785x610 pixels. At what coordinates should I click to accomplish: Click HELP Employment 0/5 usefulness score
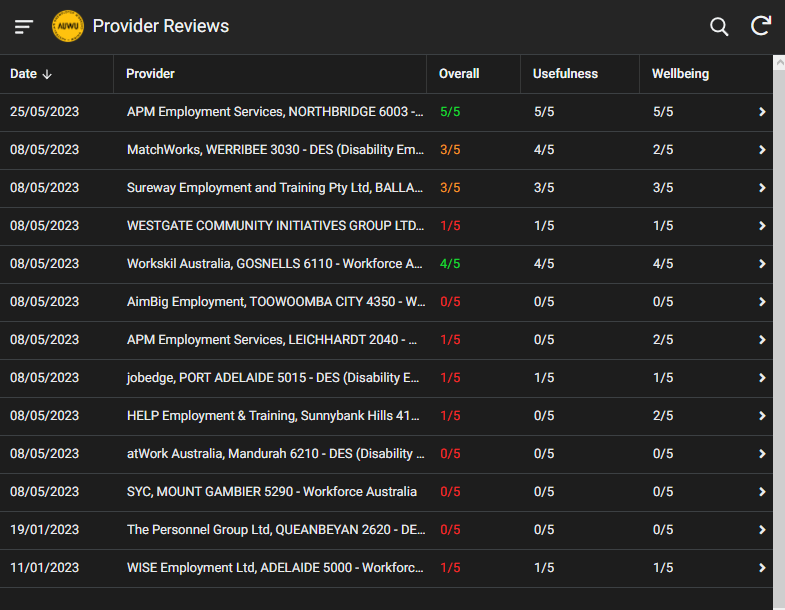tap(544, 416)
